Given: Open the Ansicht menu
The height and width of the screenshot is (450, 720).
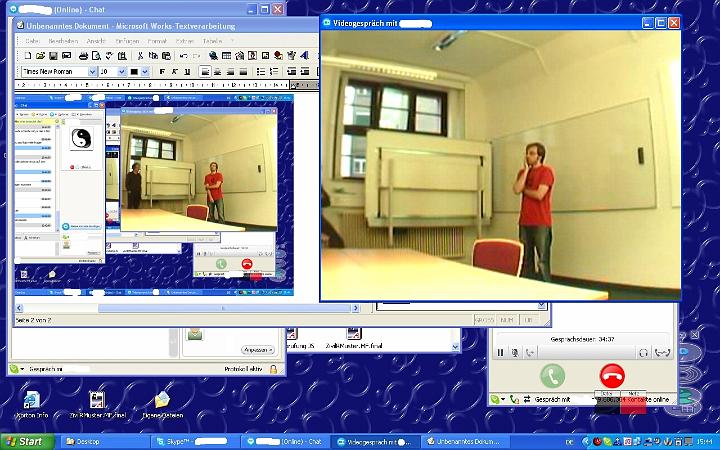Looking at the screenshot, I should [96, 41].
